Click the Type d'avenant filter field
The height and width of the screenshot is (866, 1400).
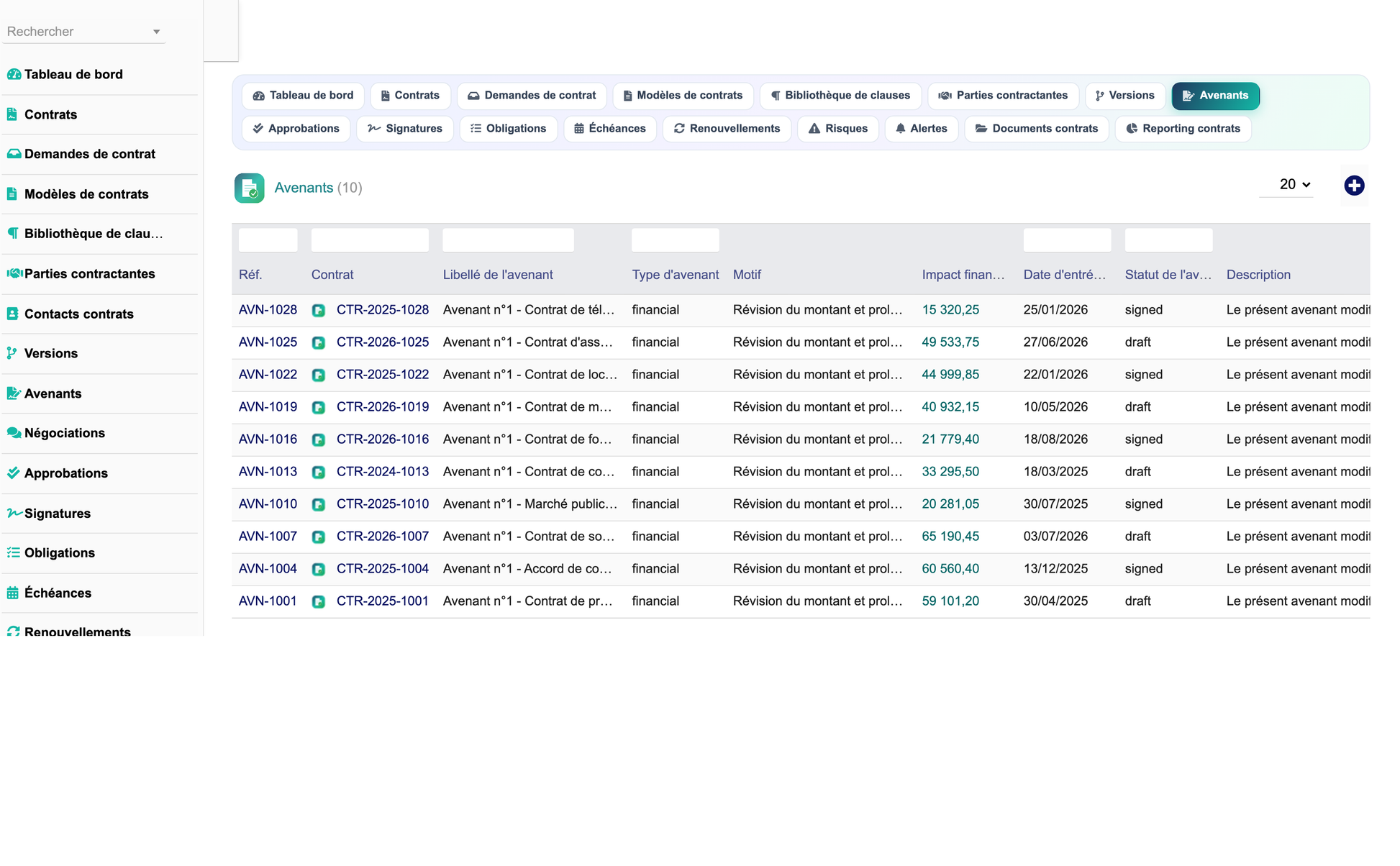pyautogui.click(x=675, y=240)
